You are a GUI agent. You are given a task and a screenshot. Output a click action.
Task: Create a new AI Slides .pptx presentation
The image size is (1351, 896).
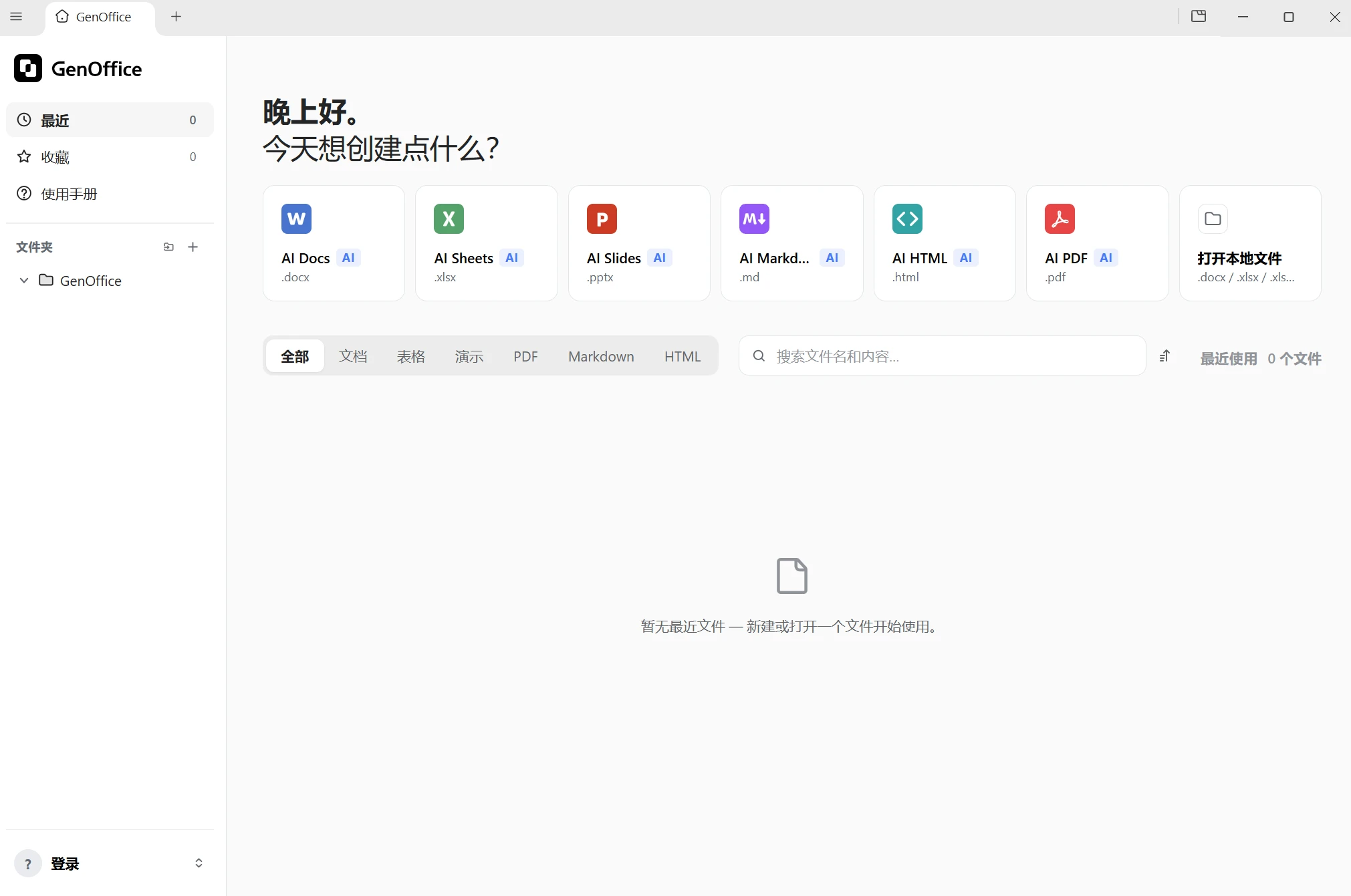pos(639,243)
